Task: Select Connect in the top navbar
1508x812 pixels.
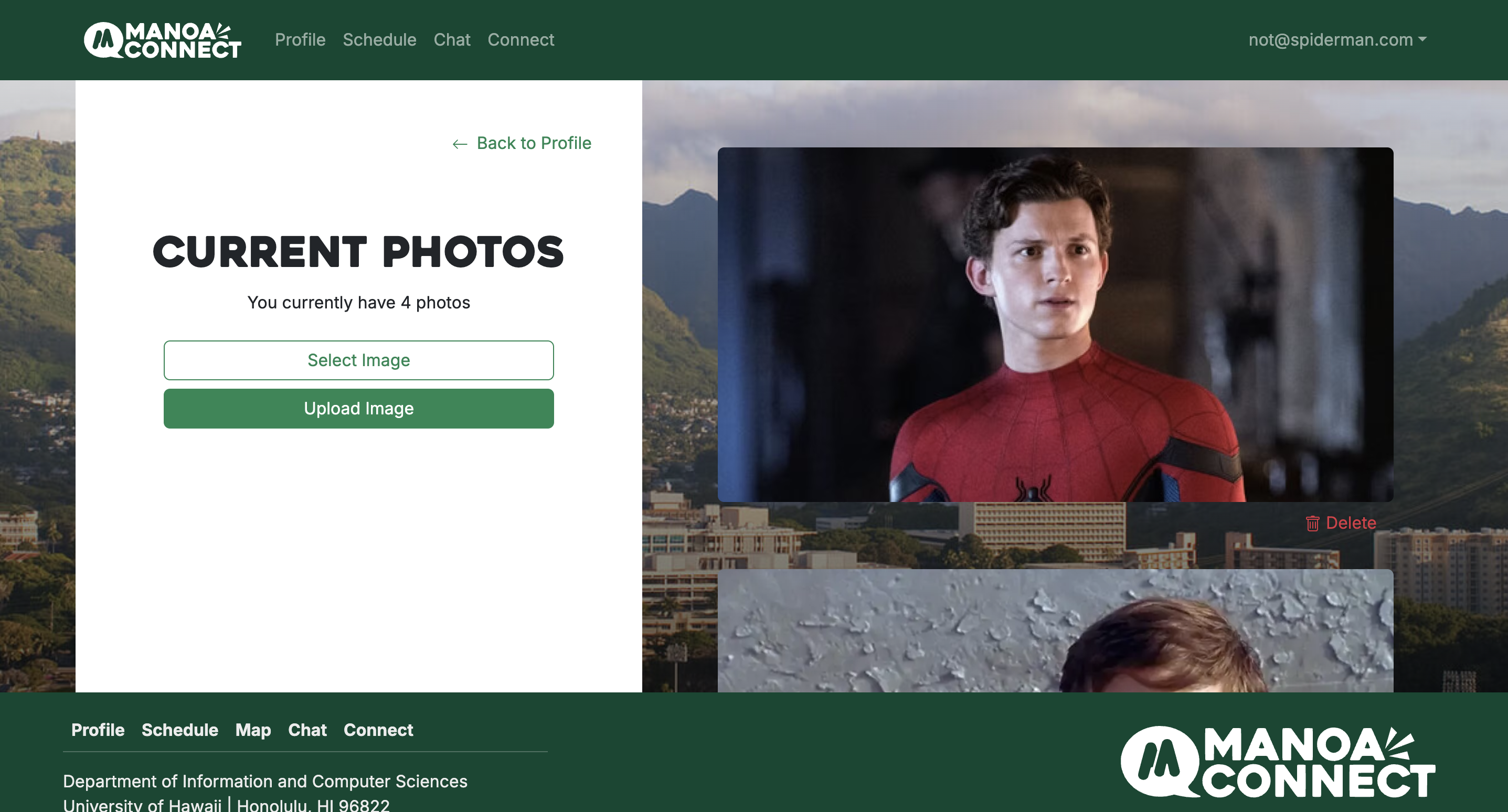Action: [521, 40]
